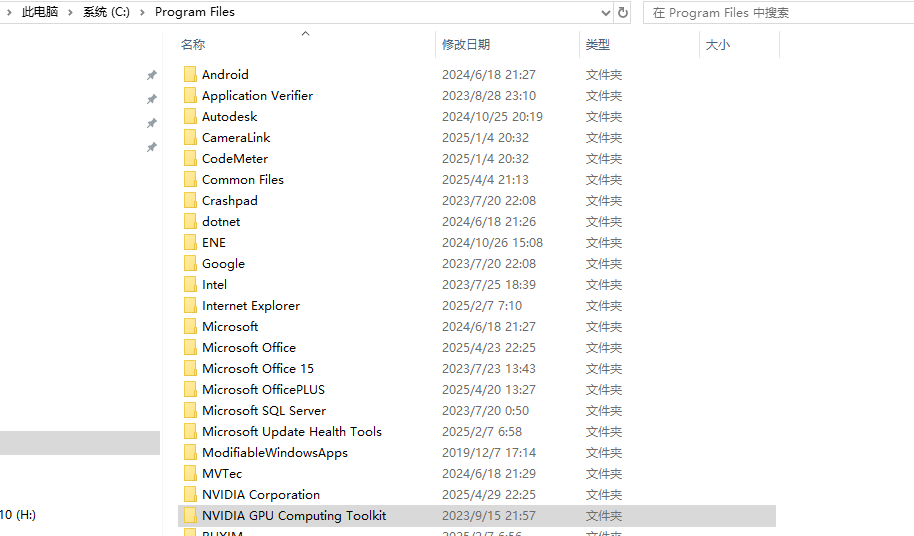
Task: Go to 此电脑 in the breadcrumb
Action: (x=40, y=12)
